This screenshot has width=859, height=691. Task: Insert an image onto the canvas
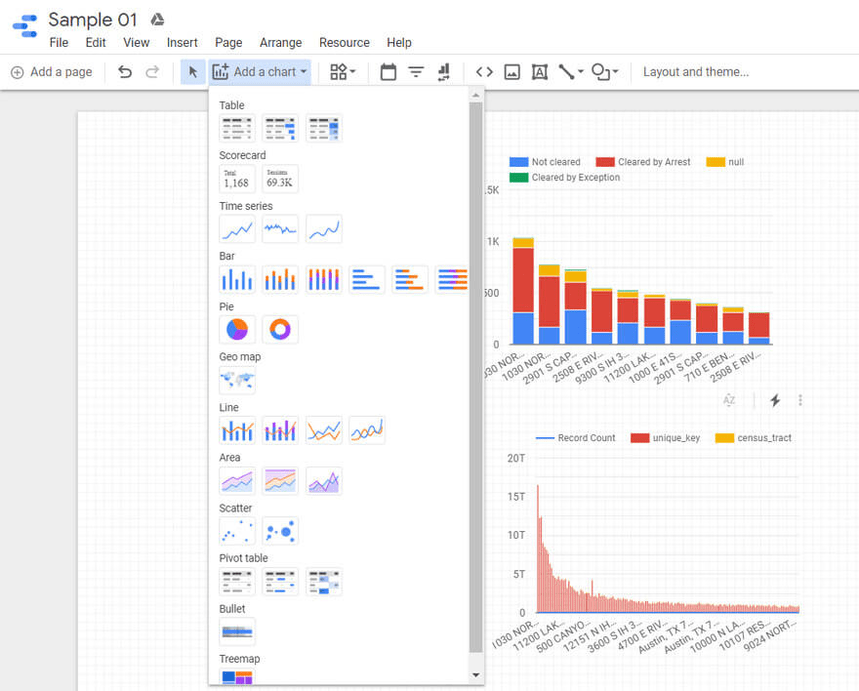click(x=511, y=71)
